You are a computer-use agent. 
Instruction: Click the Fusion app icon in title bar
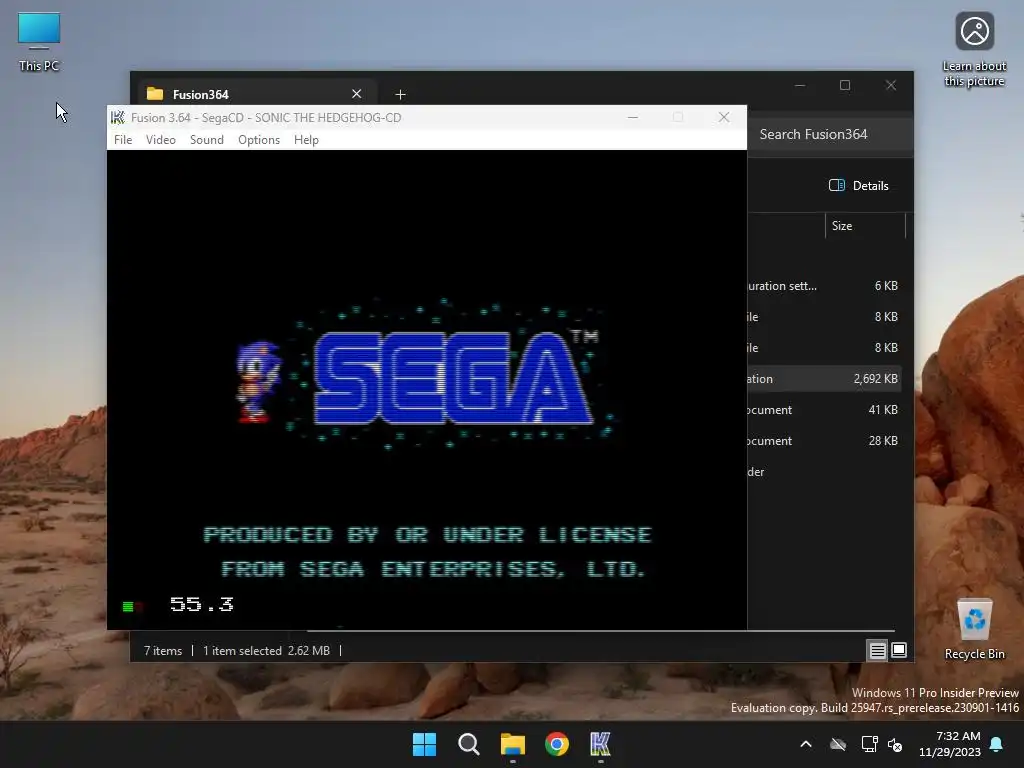pyautogui.click(x=118, y=118)
